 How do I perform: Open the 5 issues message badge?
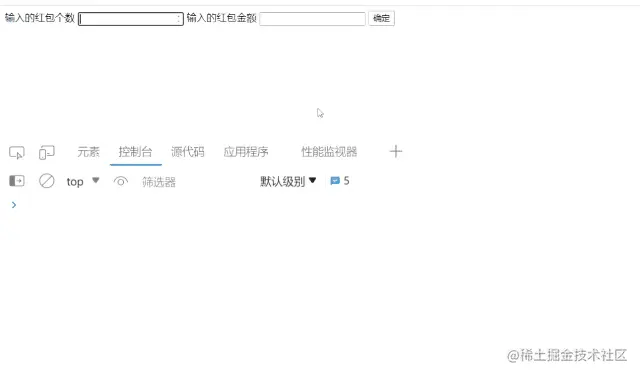pos(340,181)
